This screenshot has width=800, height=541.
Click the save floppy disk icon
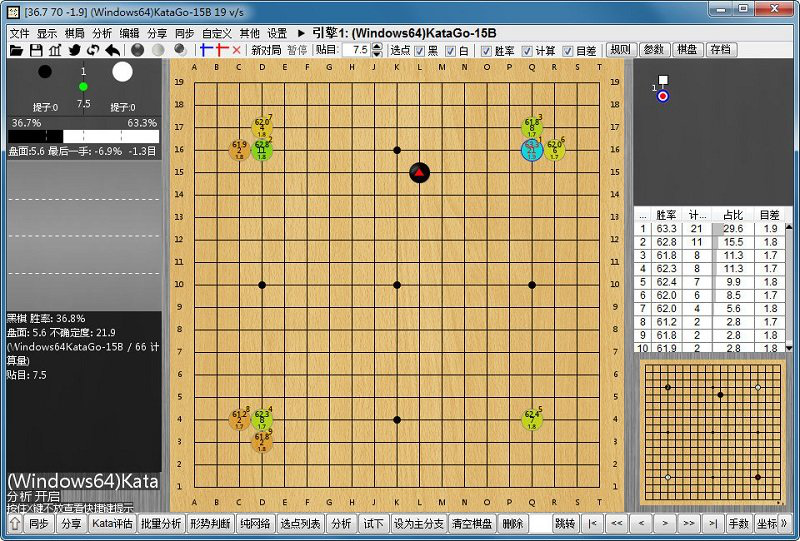(36, 50)
